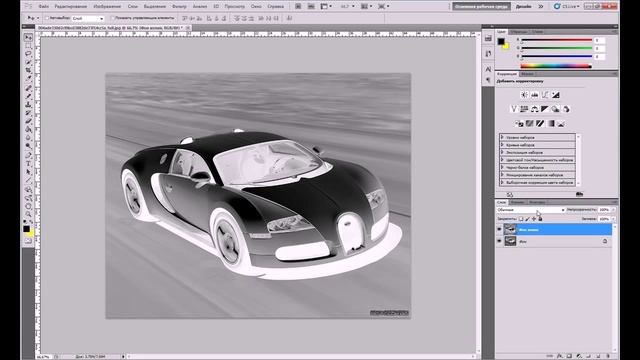Toggle lock all on layer
Image resolution: width=640 pixels, height=360 pixels.
click(540, 219)
